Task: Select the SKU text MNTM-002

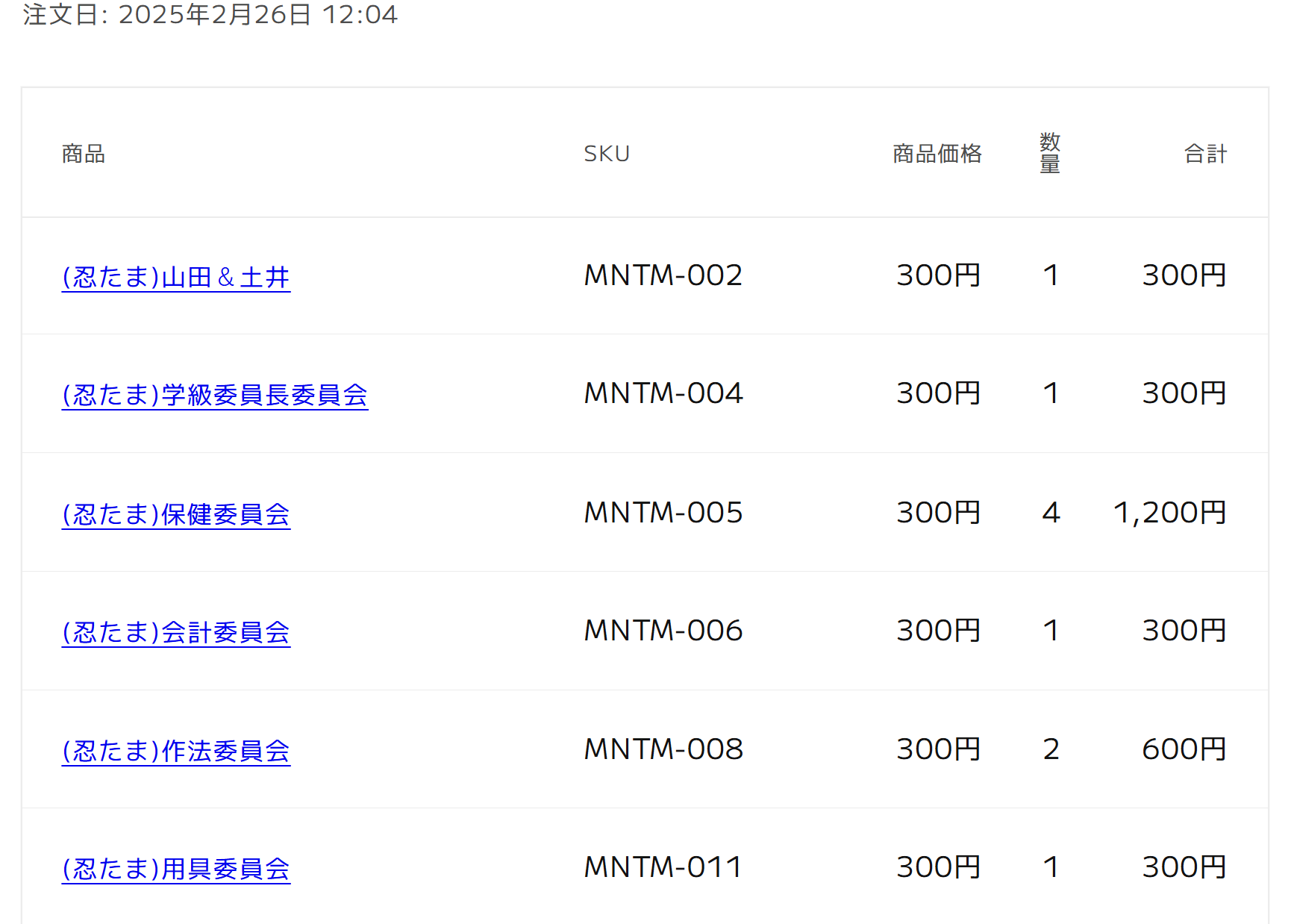Action: click(663, 275)
